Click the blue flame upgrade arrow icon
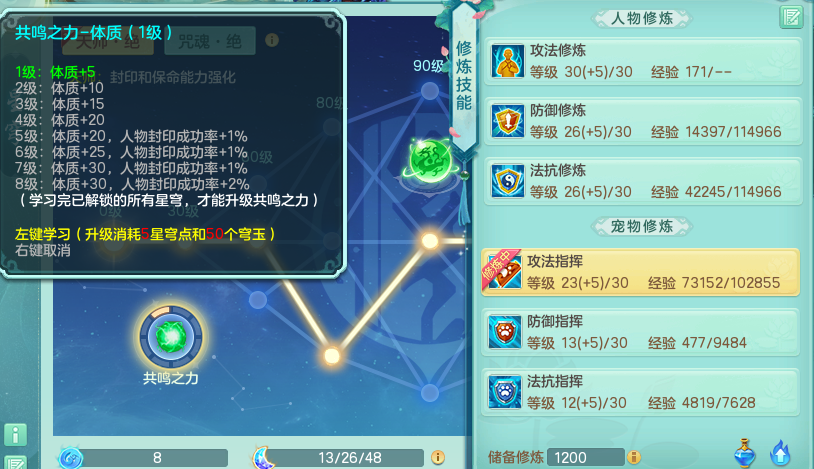Screen dimensions: 814x469 (x=780, y=453)
